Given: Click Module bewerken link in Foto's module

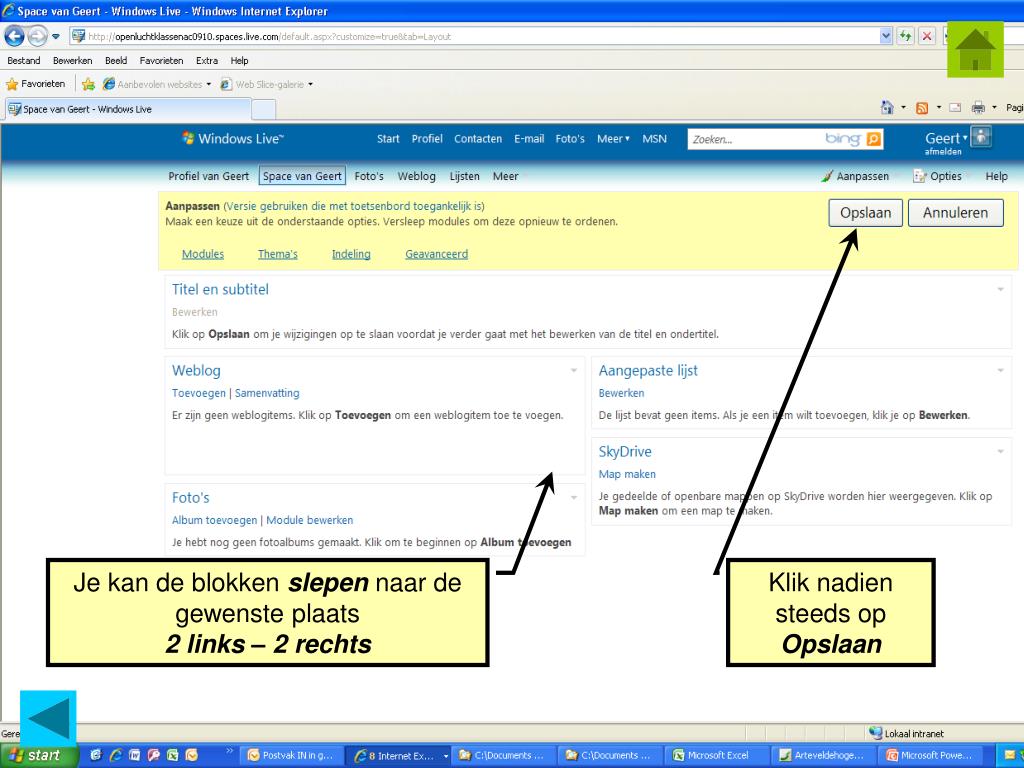Looking at the screenshot, I should [310, 520].
